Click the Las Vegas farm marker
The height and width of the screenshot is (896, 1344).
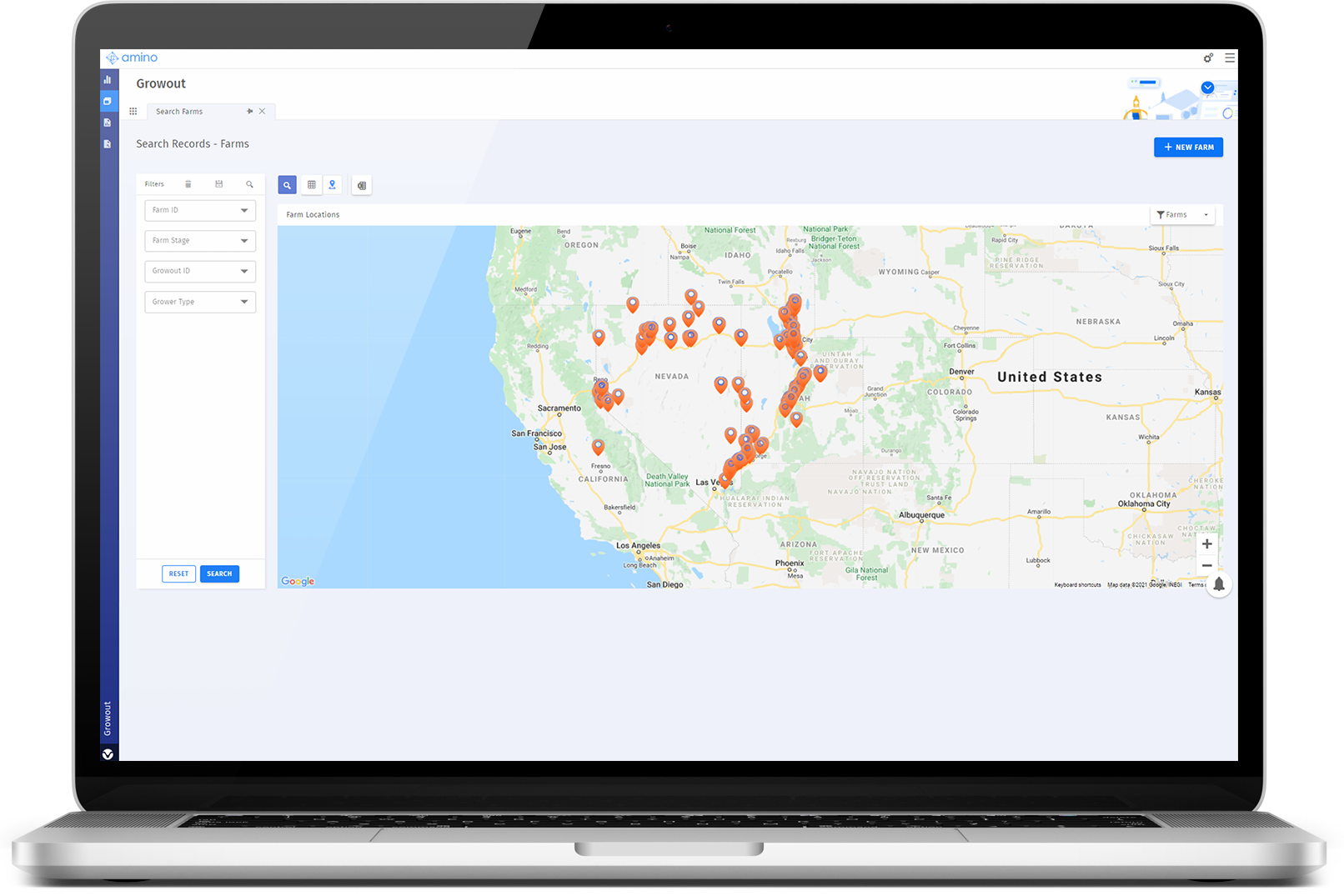pos(726,479)
